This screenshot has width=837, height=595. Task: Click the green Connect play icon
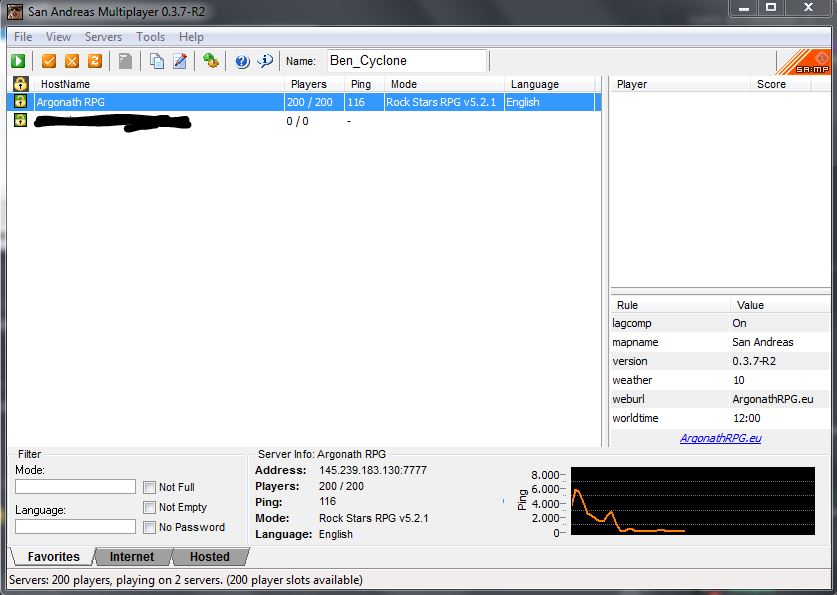pos(18,61)
